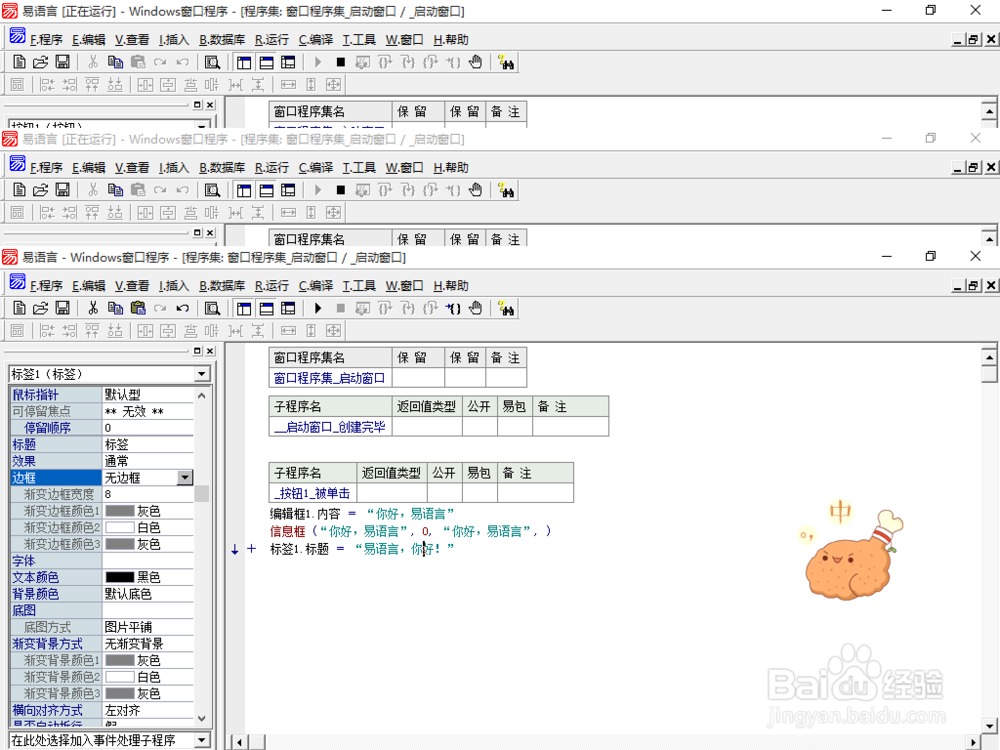Click Find magnifier icon in middle background window
1000x750 pixels.
(212, 190)
